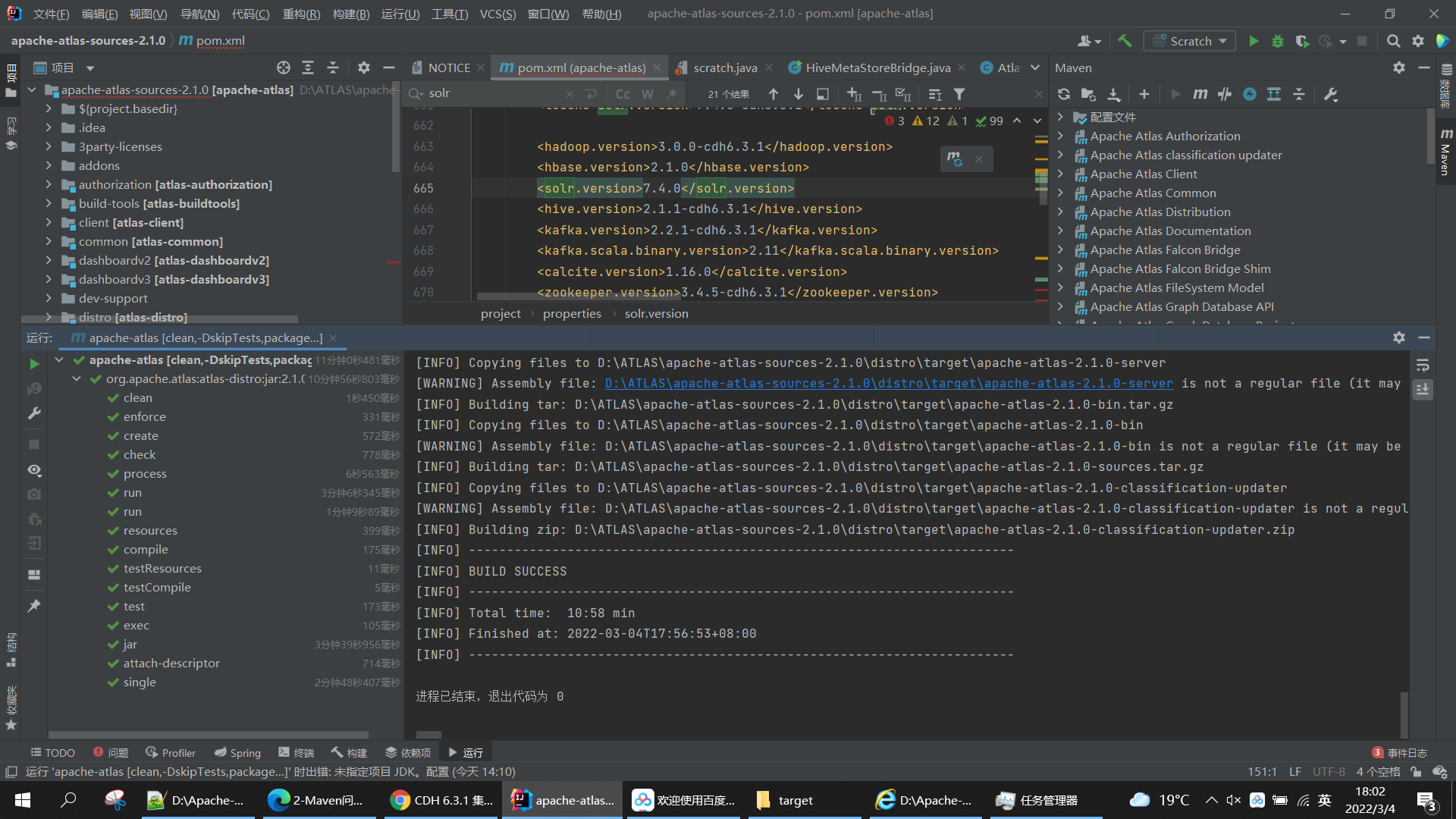The height and width of the screenshot is (819, 1456).
Task: Toggle Maven offline mode
Action: click(x=1225, y=94)
